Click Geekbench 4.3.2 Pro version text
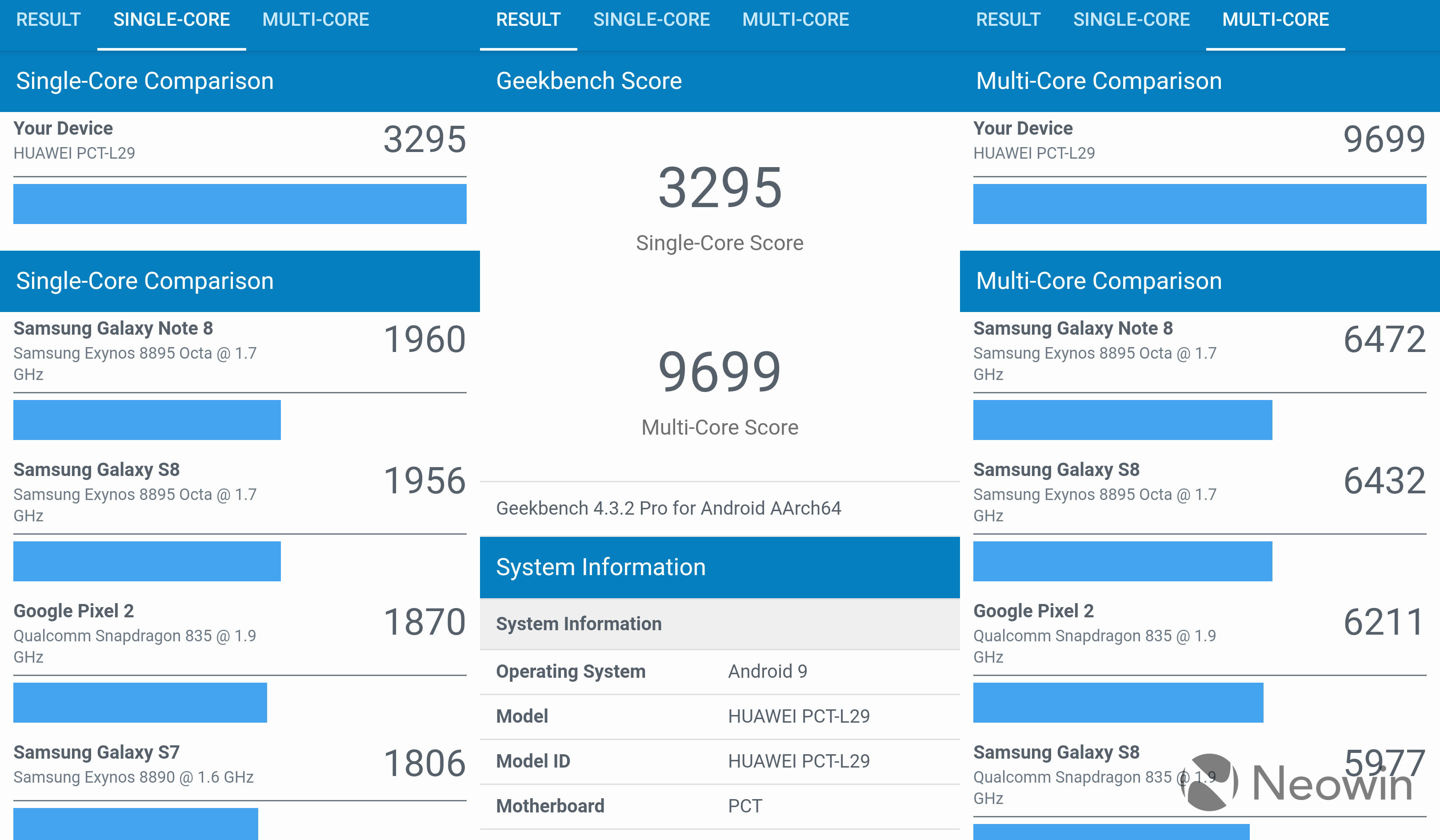Screen dimensions: 1440x840 [x=668, y=508]
